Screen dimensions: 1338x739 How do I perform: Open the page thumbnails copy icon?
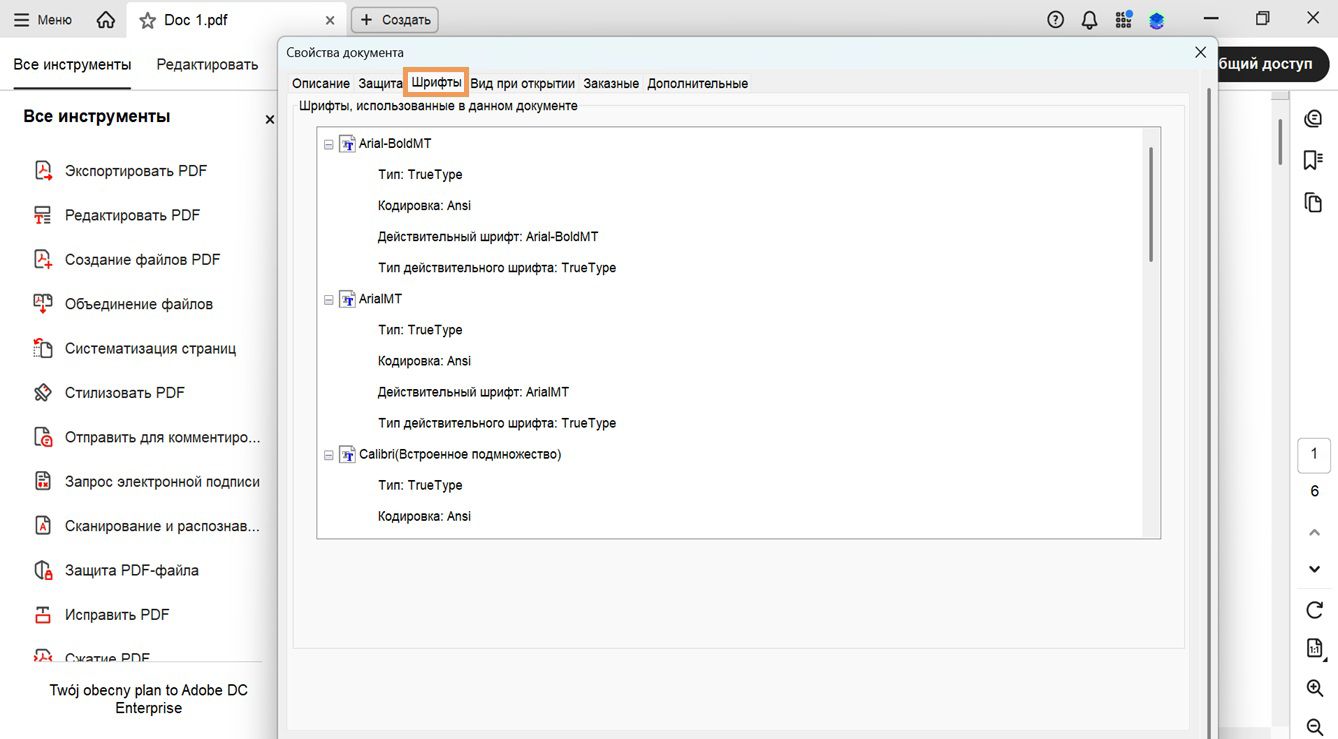[x=1314, y=203]
